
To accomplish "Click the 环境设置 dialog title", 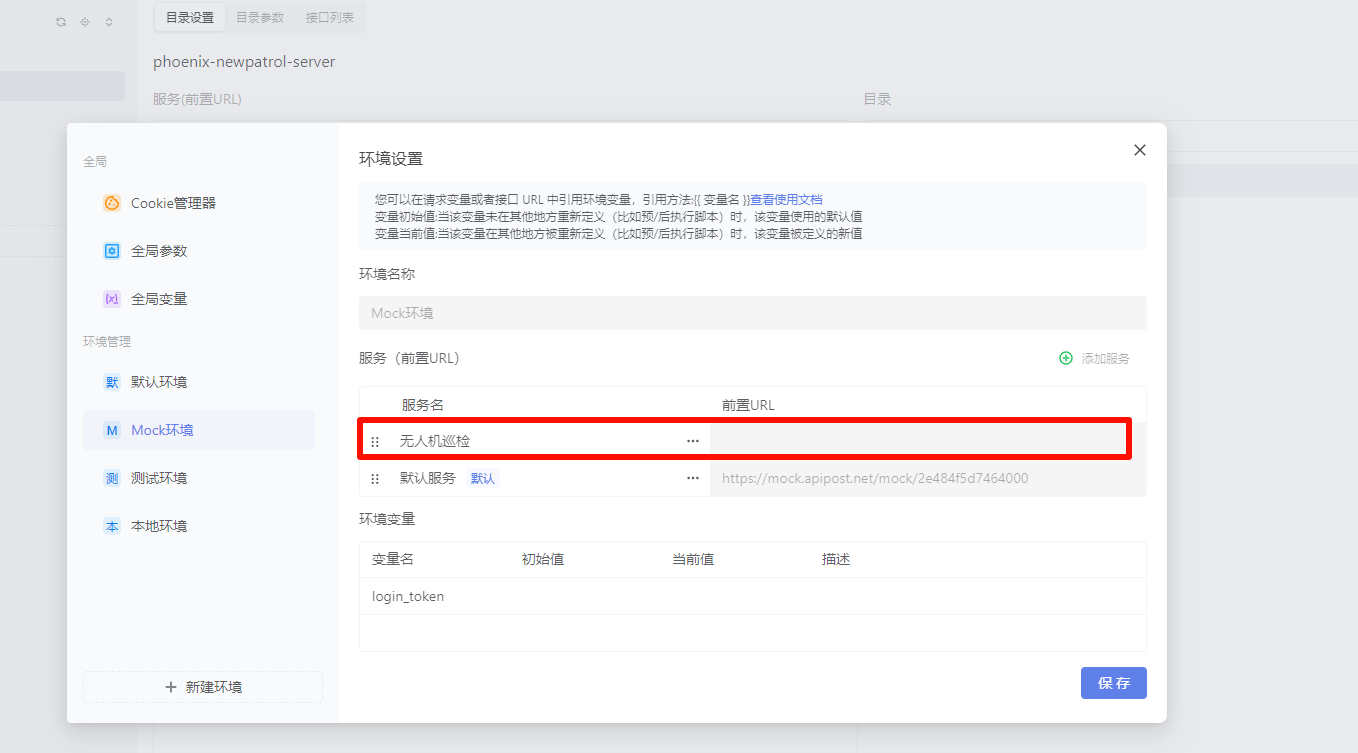I will tap(391, 159).
